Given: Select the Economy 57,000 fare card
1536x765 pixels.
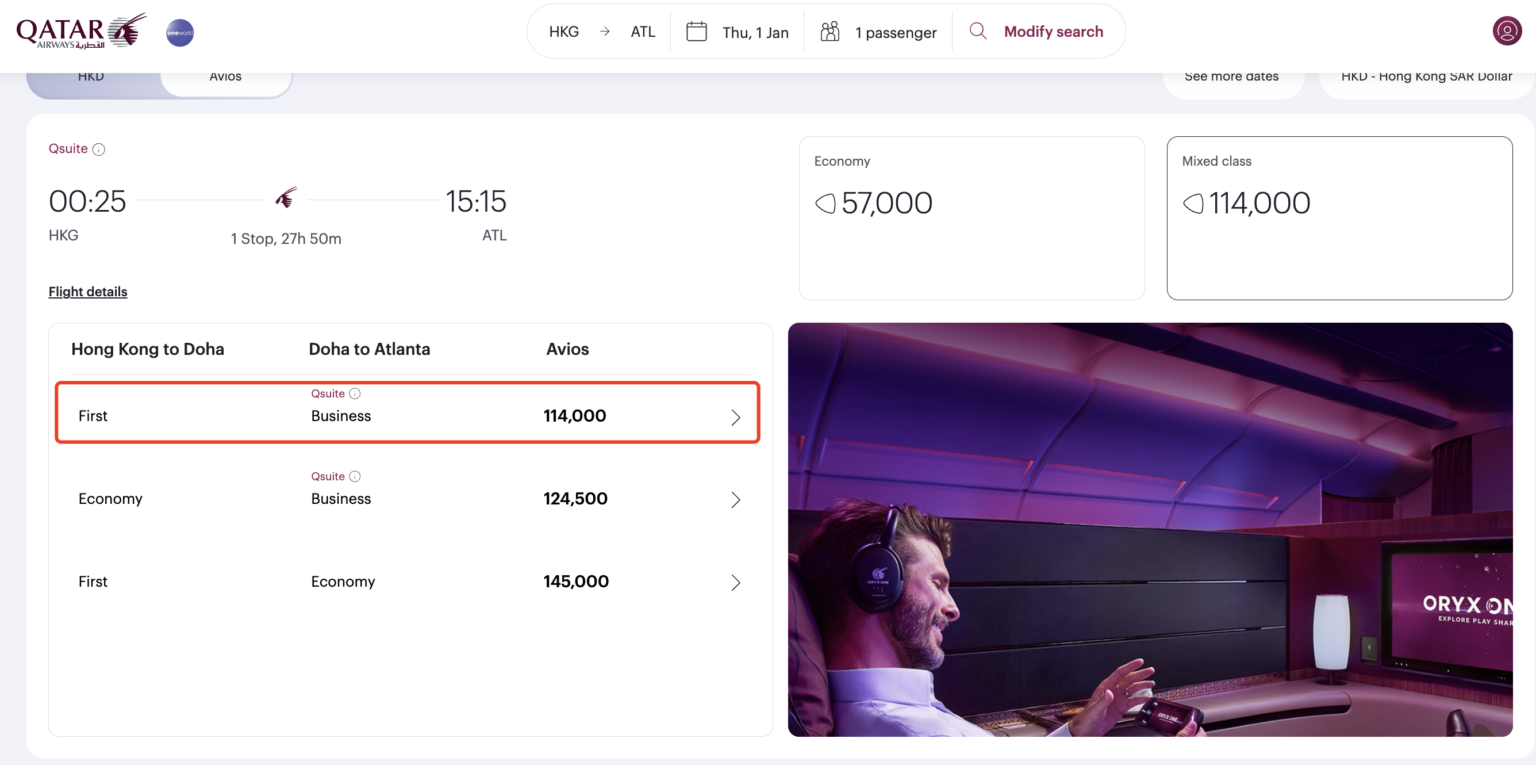Looking at the screenshot, I should pyautogui.click(x=971, y=218).
